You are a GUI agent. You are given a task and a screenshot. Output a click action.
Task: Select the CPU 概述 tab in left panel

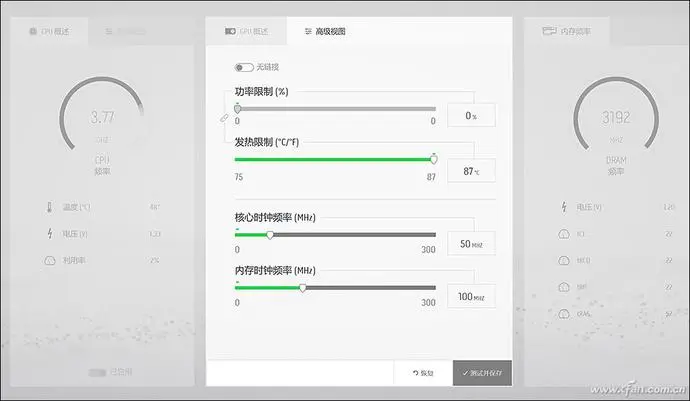pos(49,31)
